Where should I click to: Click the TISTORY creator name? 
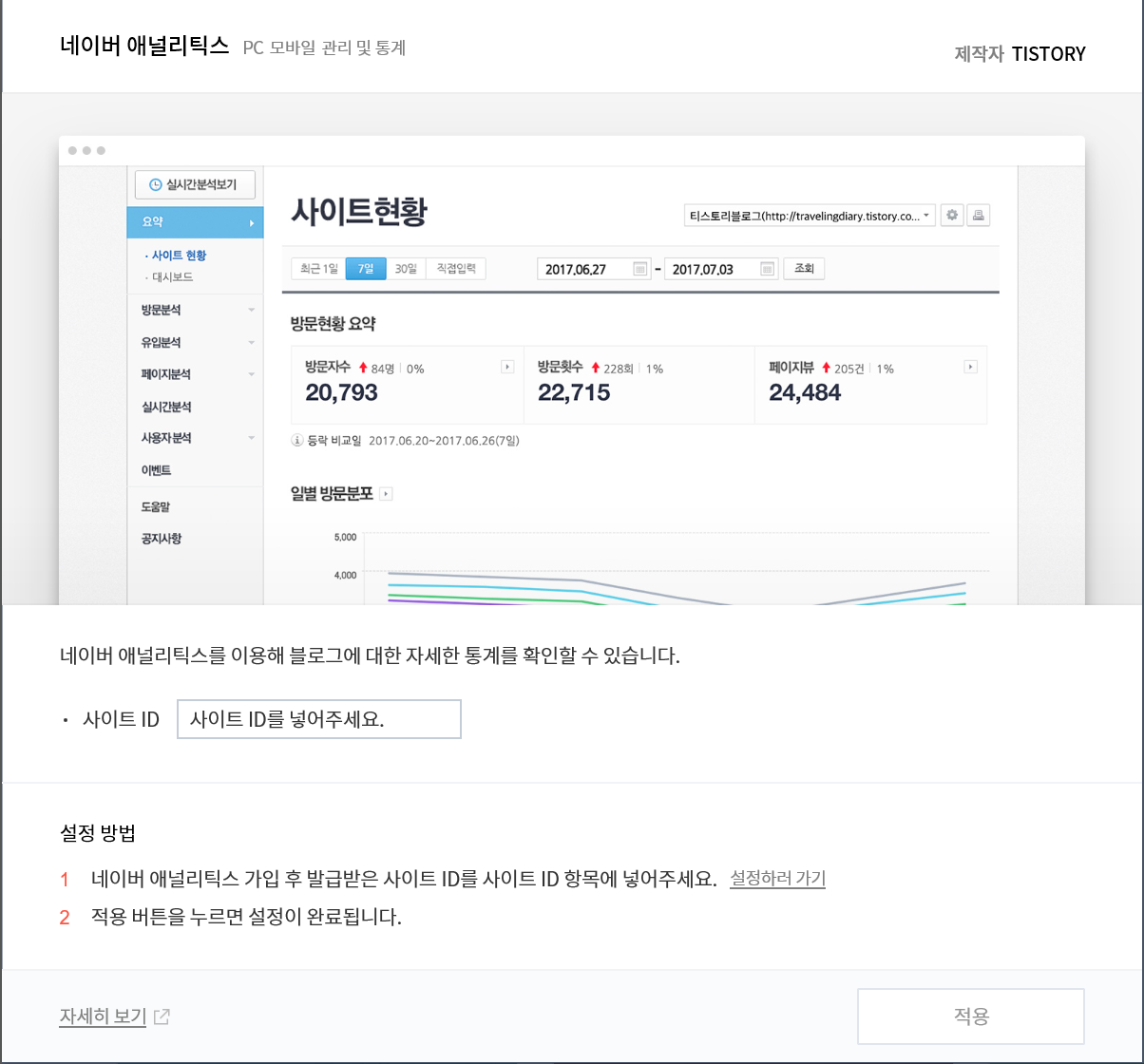(1048, 54)
